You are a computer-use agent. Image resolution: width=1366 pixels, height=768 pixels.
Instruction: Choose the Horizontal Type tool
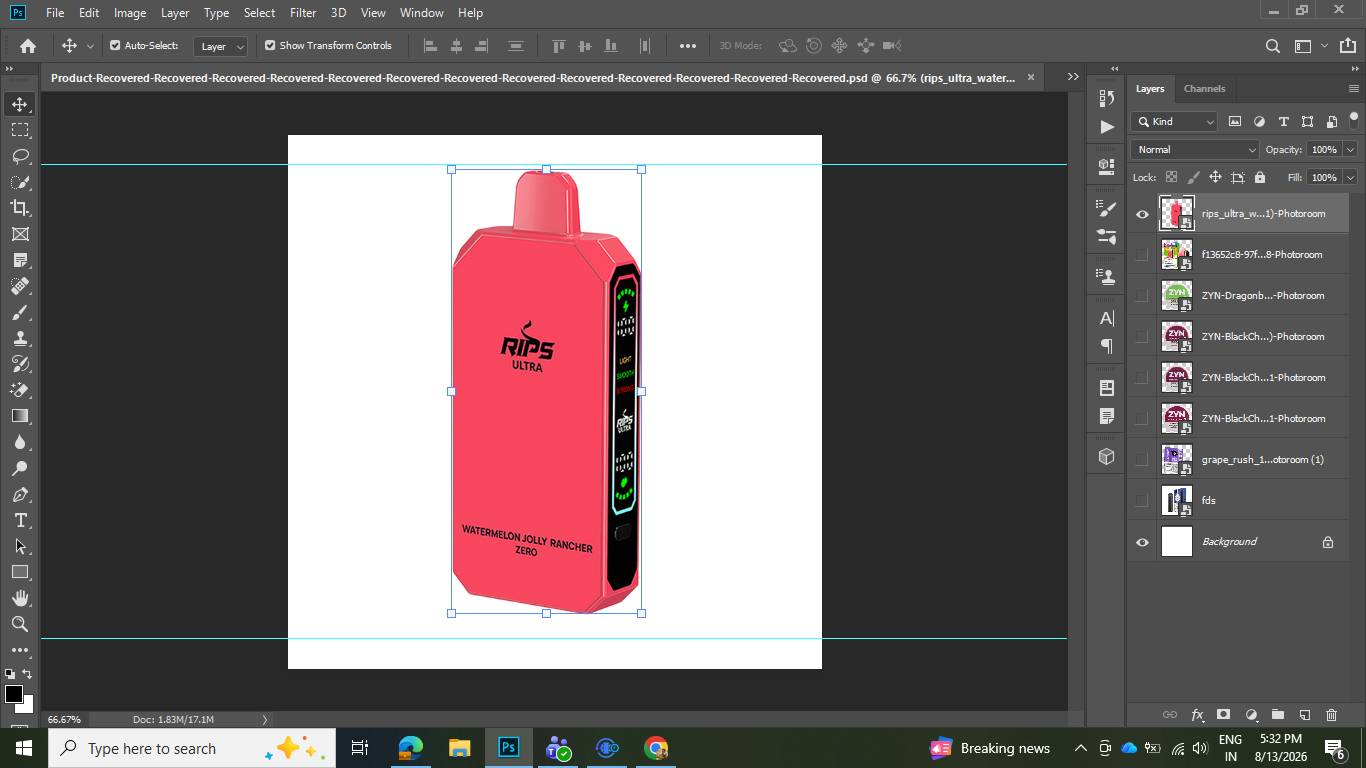click(20, 520)
